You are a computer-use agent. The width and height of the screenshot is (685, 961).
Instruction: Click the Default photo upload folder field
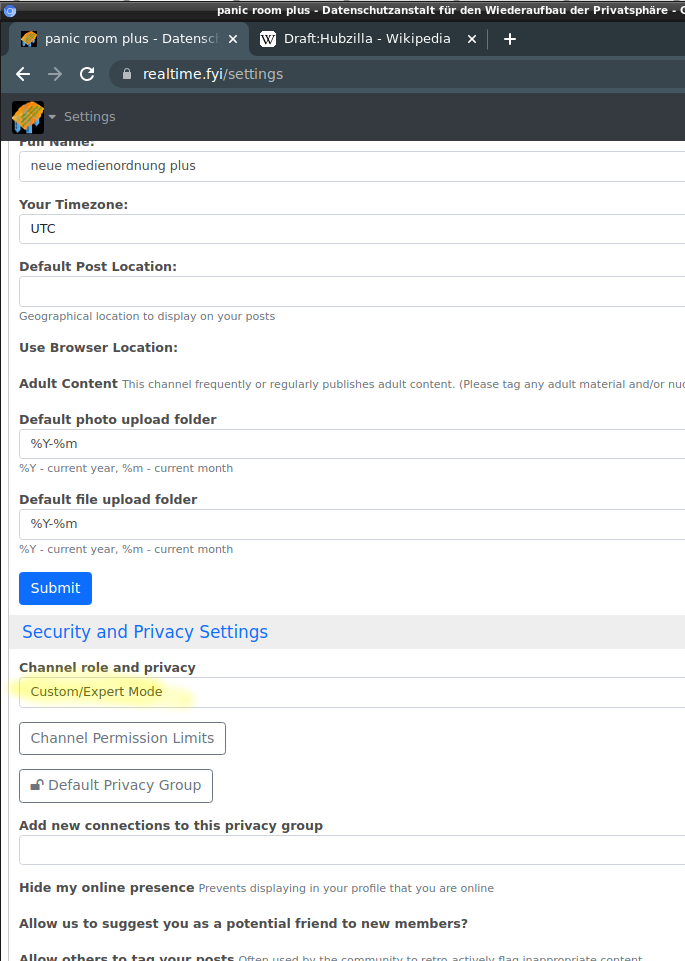[350, 444]
